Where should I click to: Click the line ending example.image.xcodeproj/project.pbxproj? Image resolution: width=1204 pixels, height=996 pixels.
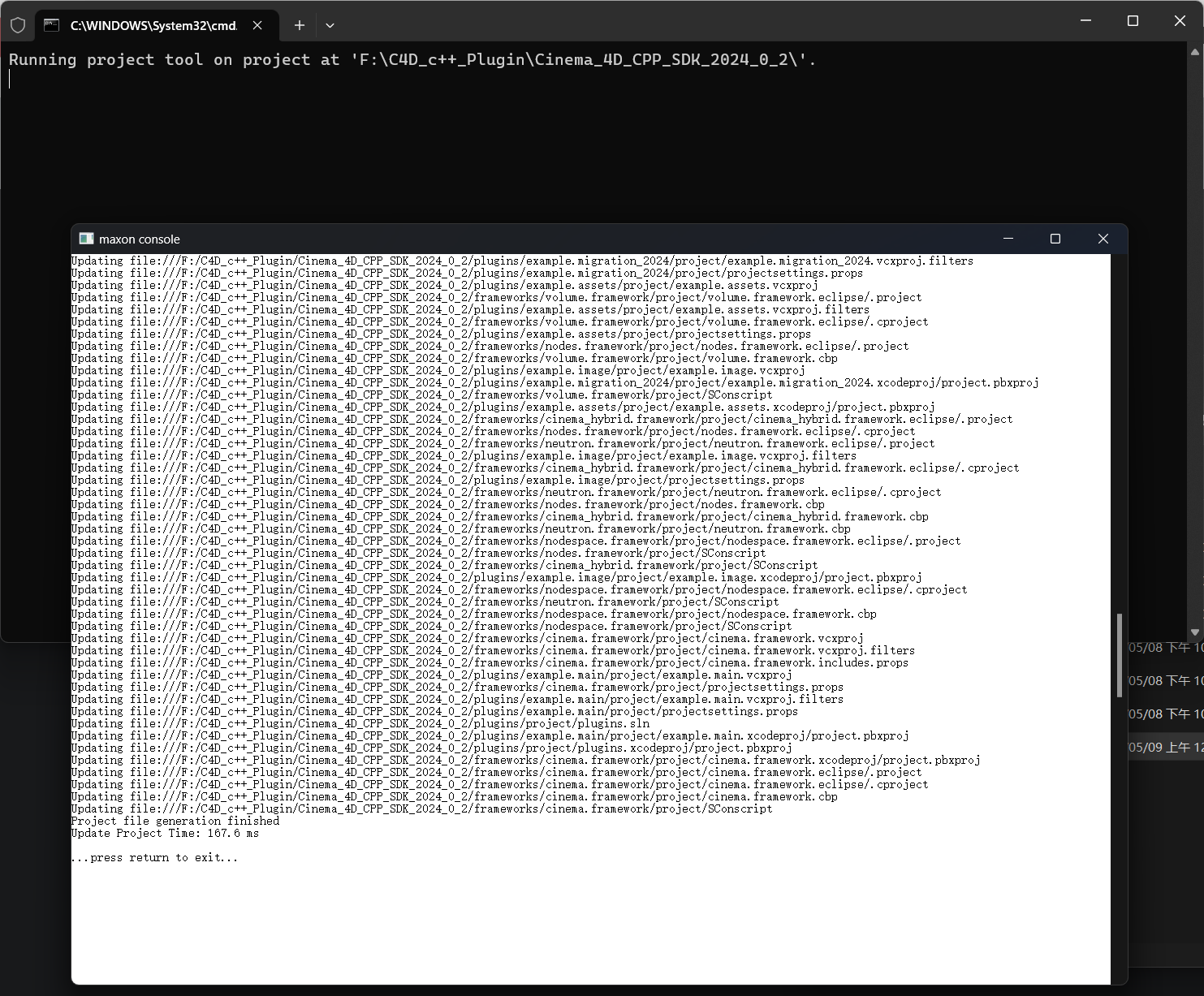point(497,577)
